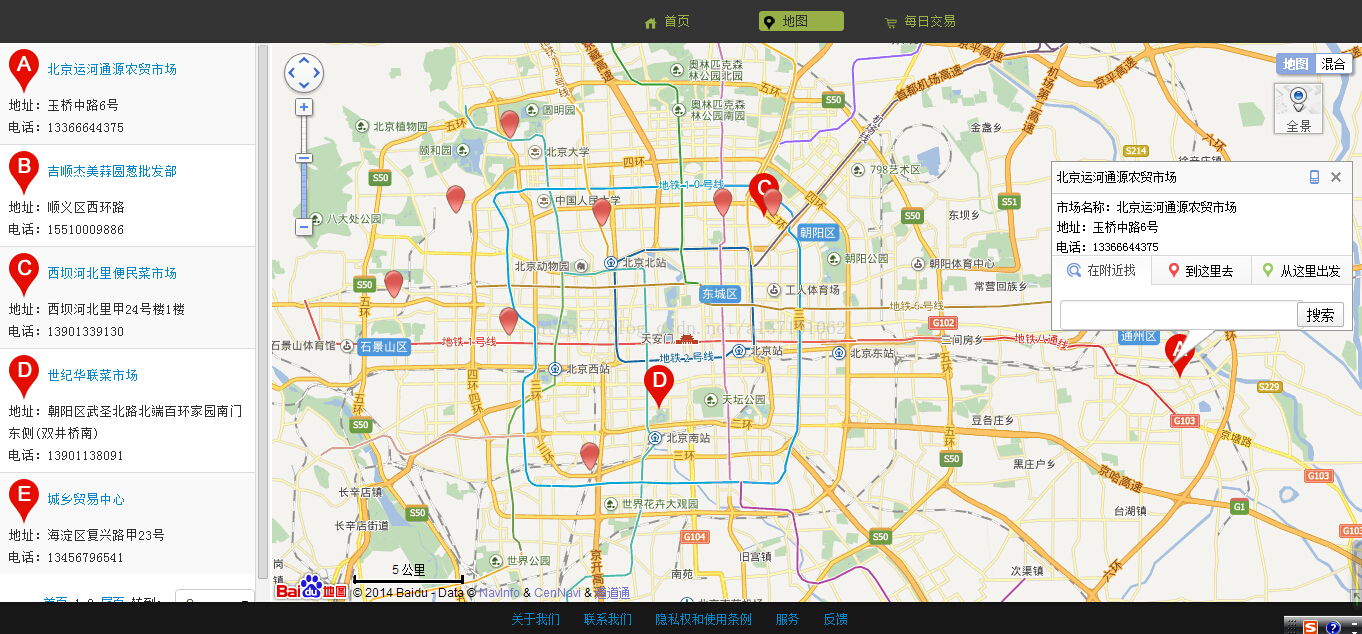1362x634 pixels.
Task: Select the 从这里出发 tab
Action: click(x=1302, y=271)
